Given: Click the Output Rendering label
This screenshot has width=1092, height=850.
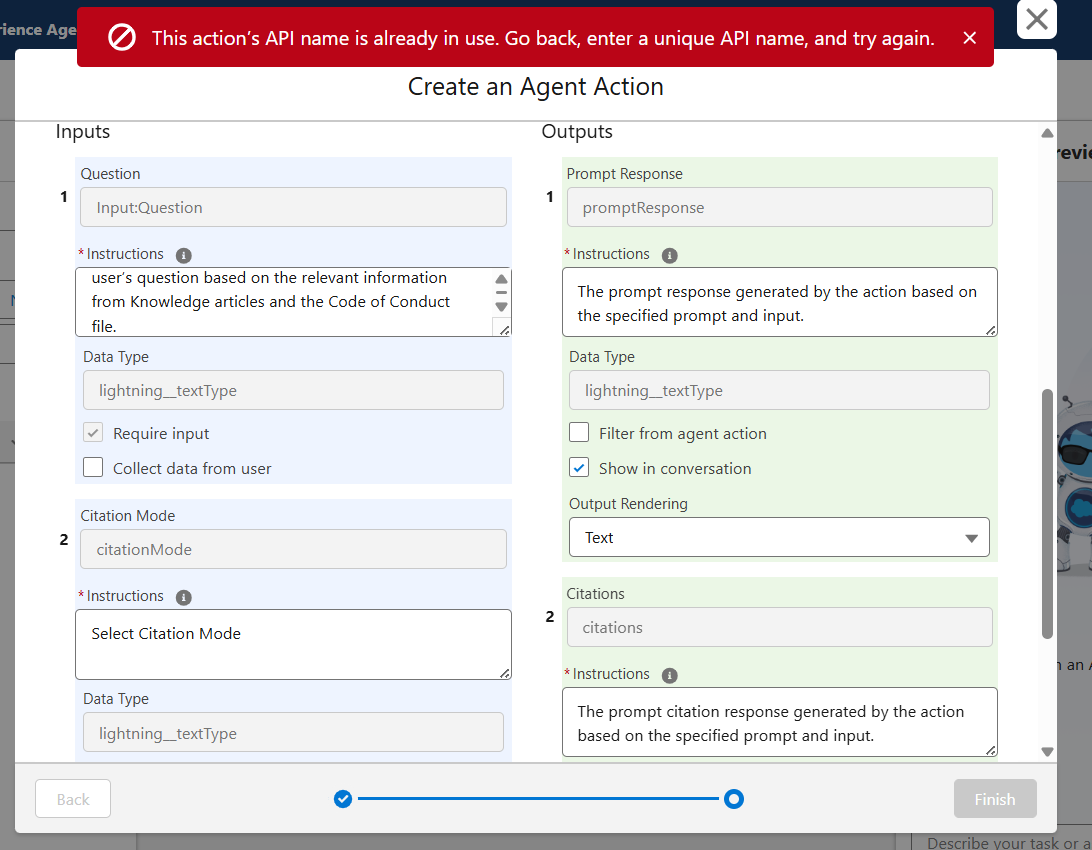Looking at the screenshot, I should tap(628, 503).
